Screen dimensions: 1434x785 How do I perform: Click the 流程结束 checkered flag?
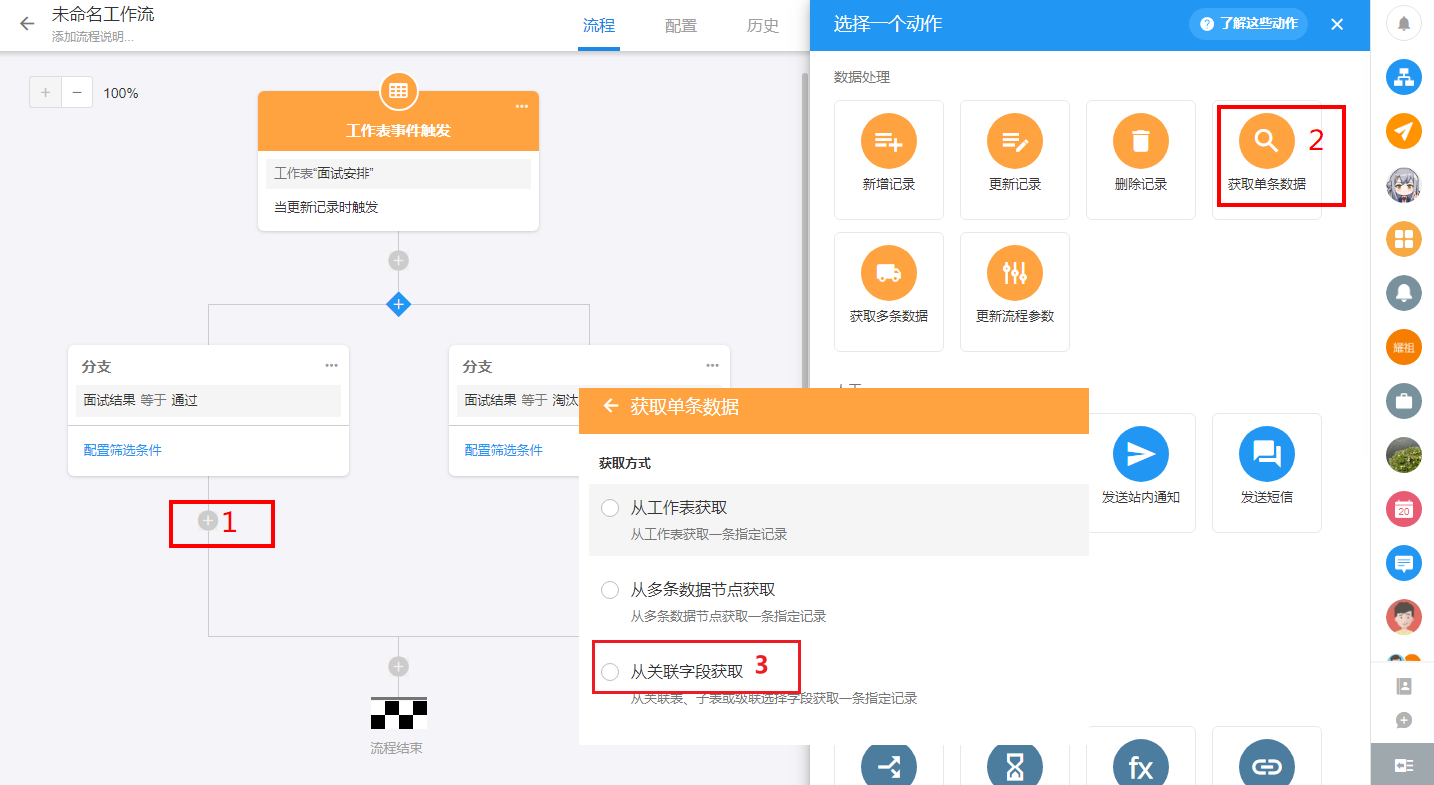point(399,713)
